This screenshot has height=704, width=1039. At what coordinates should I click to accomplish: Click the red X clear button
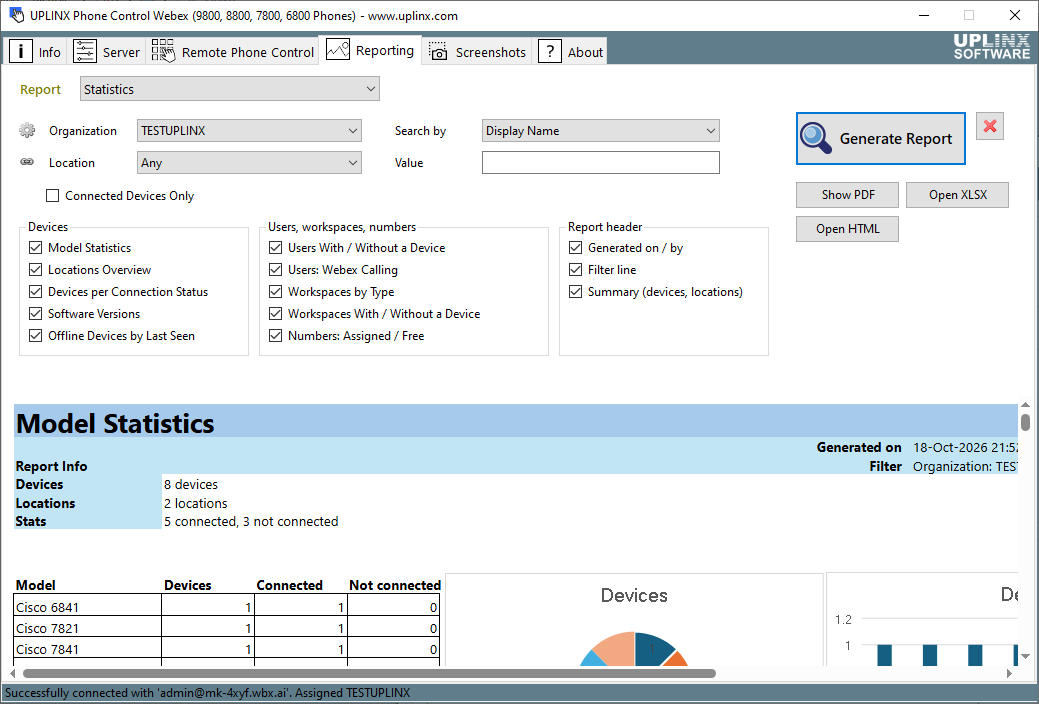pyautogui.click(x=990, y=126)
